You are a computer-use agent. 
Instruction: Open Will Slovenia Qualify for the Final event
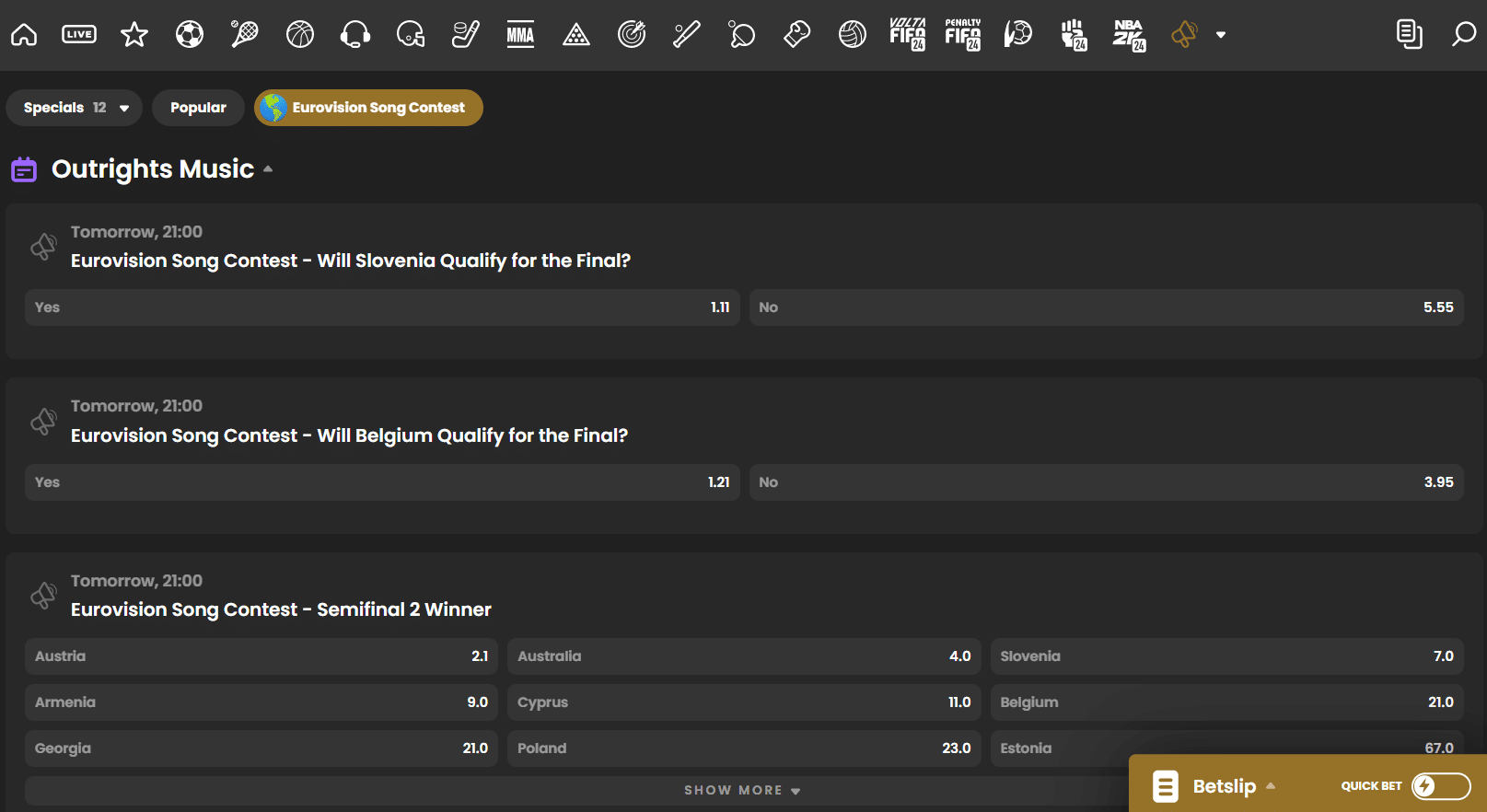(351, 261)
